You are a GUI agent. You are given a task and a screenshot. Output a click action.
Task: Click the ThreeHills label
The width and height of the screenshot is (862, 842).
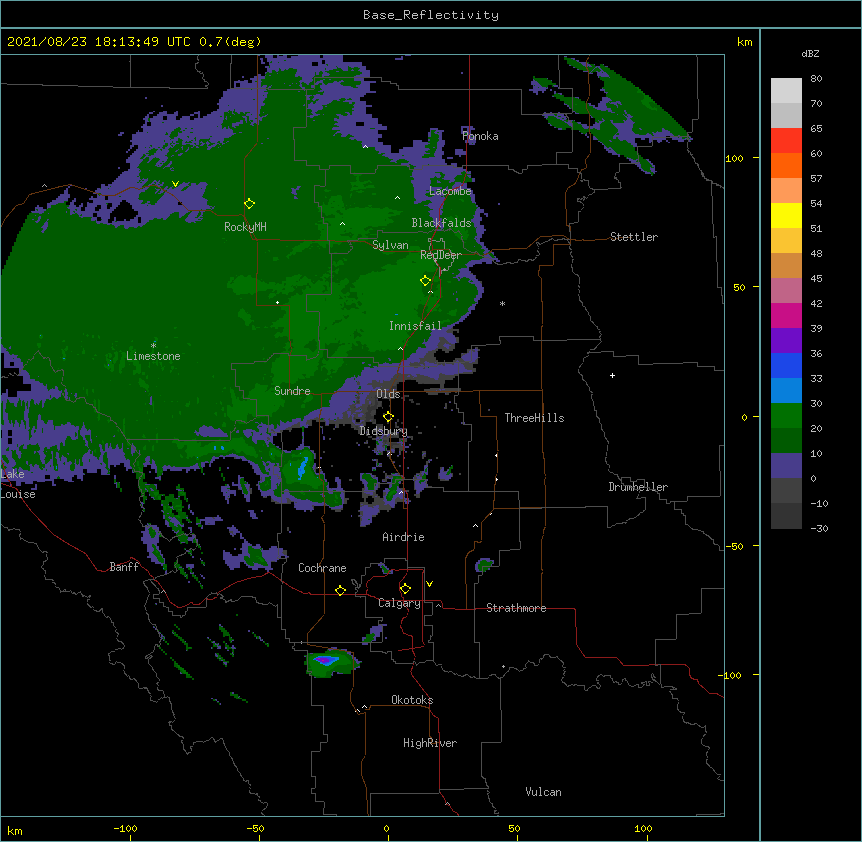(534, 418)
